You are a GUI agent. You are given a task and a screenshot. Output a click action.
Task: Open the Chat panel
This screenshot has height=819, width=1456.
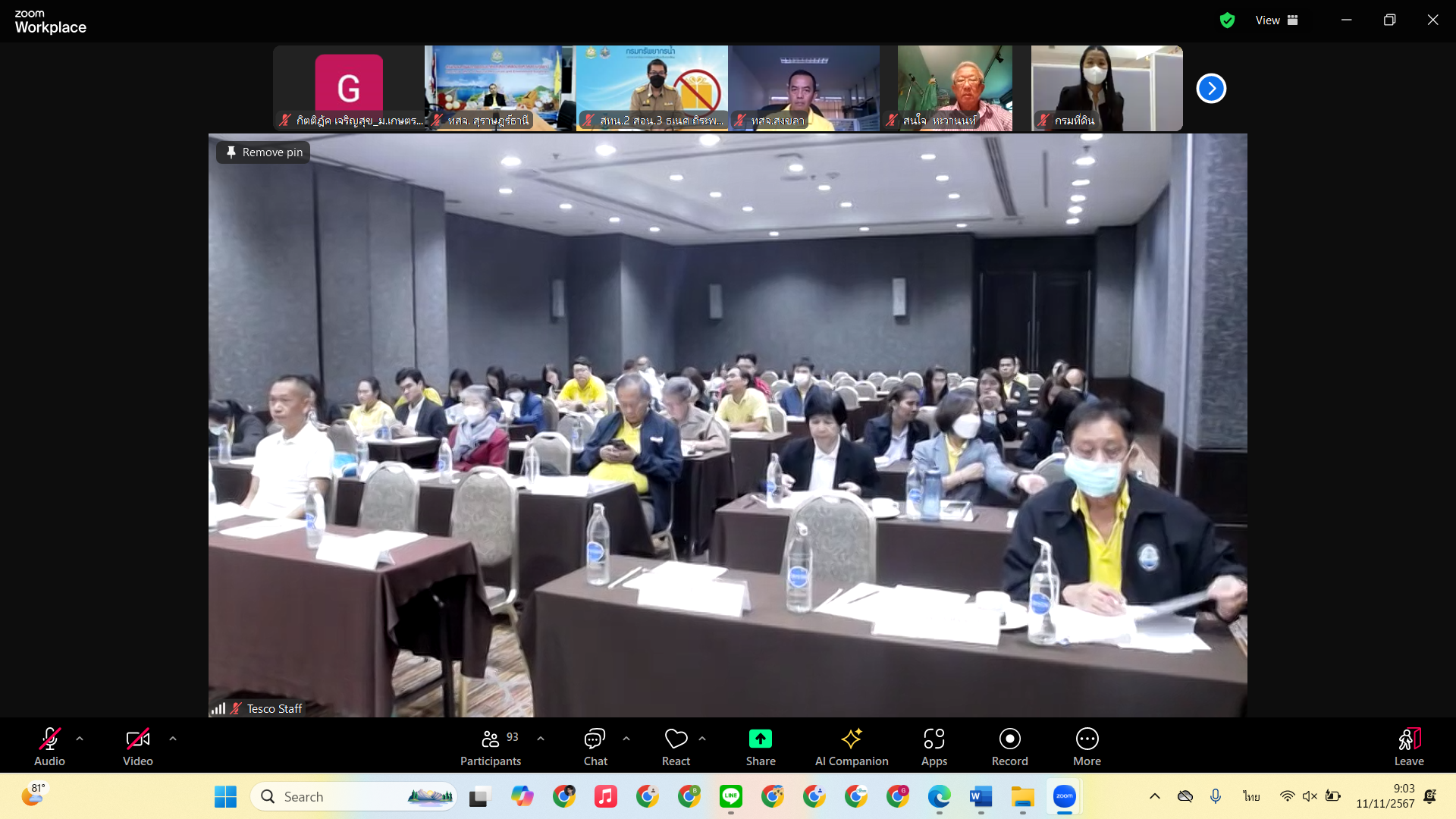595,747
